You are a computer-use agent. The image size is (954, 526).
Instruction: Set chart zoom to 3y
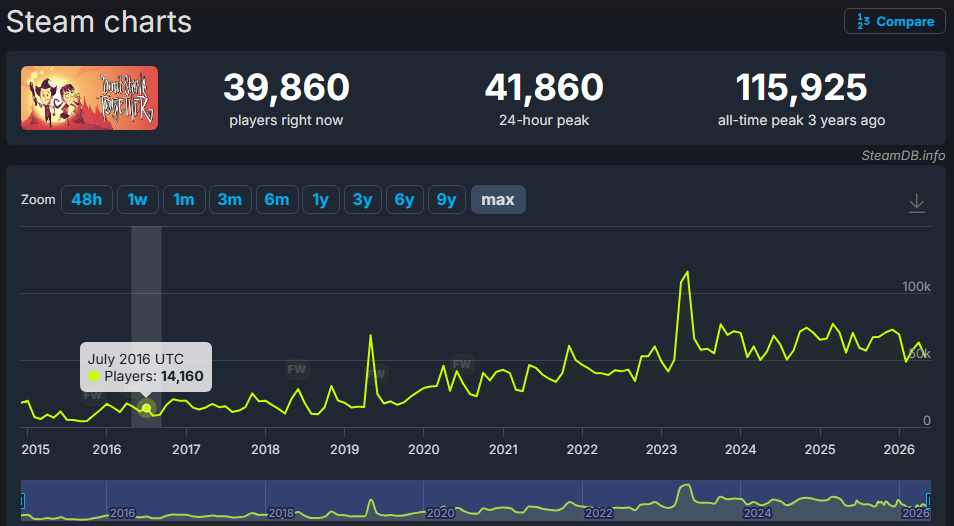363,199
